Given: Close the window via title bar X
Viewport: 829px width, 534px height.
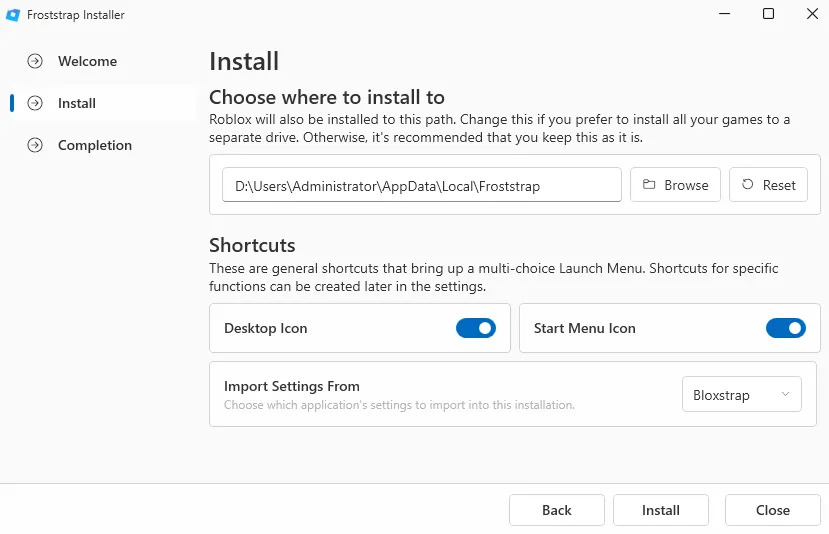Looking at the screenshot, I should coord(812,14).
